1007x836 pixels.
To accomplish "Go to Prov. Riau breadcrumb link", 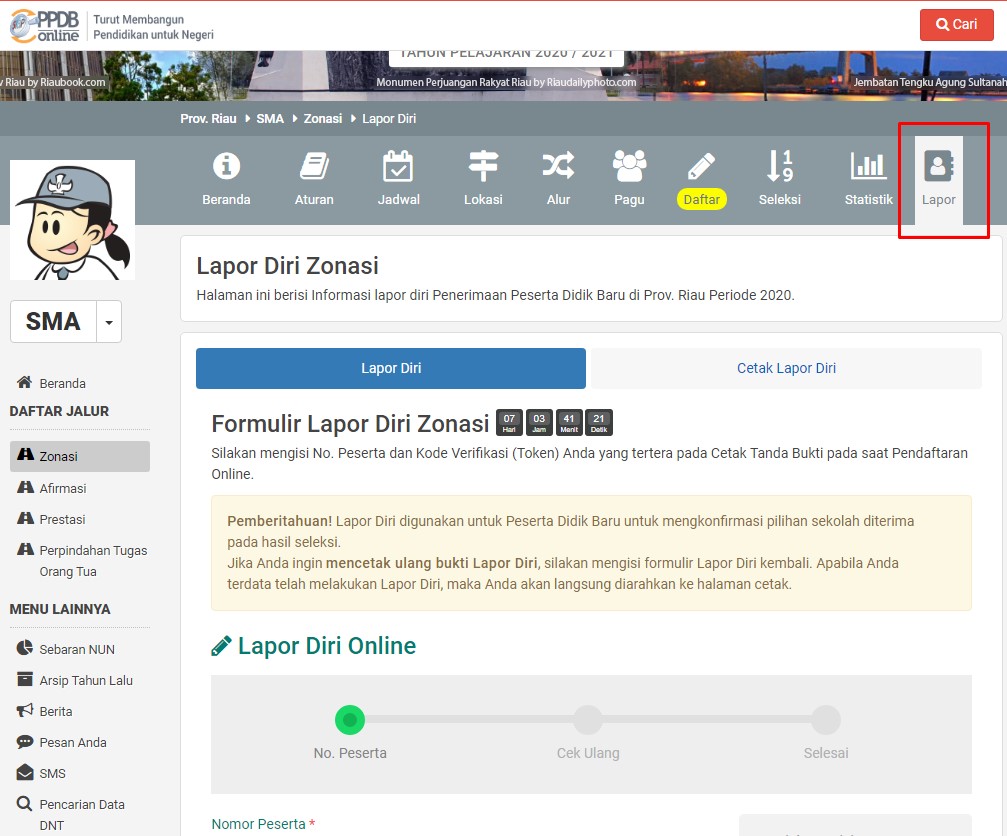I will 208,118.
